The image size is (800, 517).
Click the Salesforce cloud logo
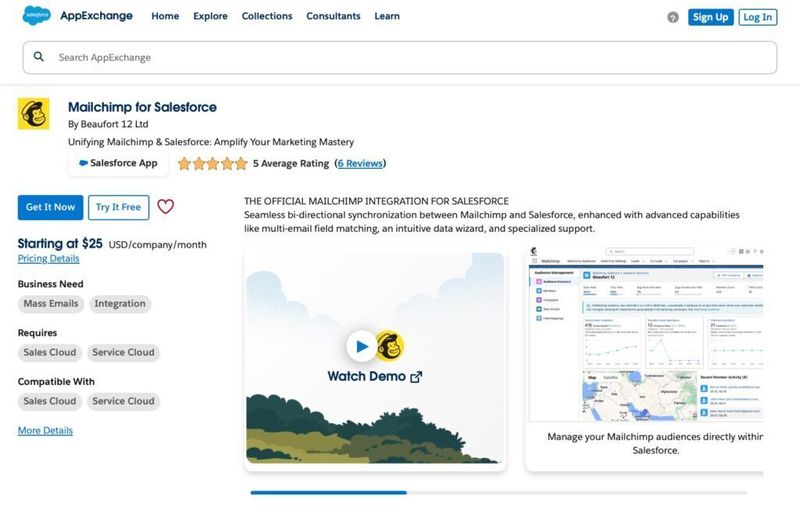point(36,15)
